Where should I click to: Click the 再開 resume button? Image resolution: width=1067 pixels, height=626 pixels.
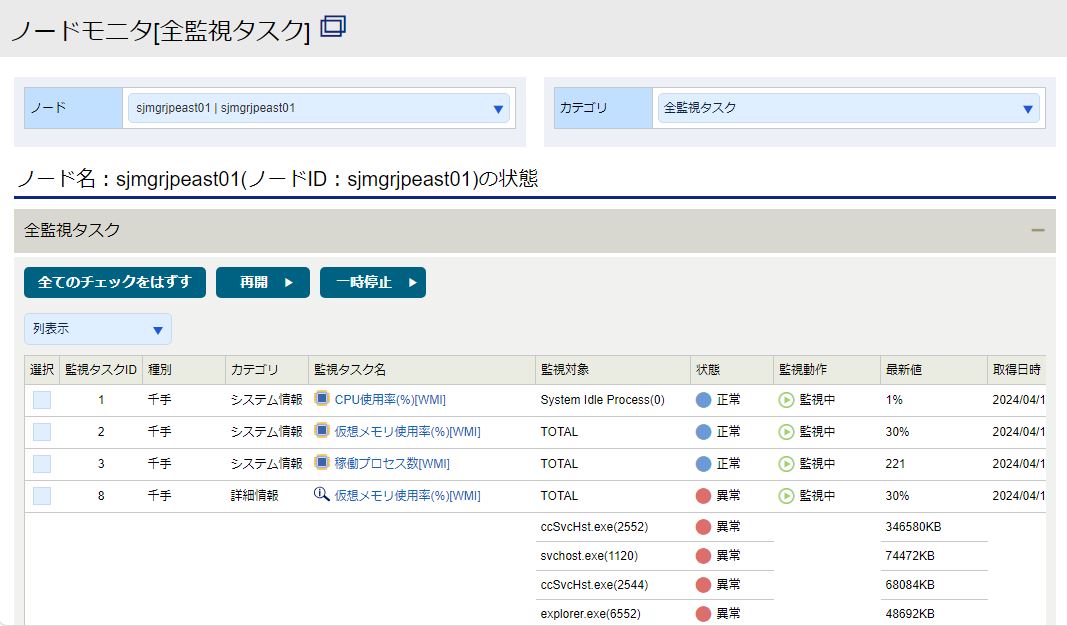[x=263, y=282]
